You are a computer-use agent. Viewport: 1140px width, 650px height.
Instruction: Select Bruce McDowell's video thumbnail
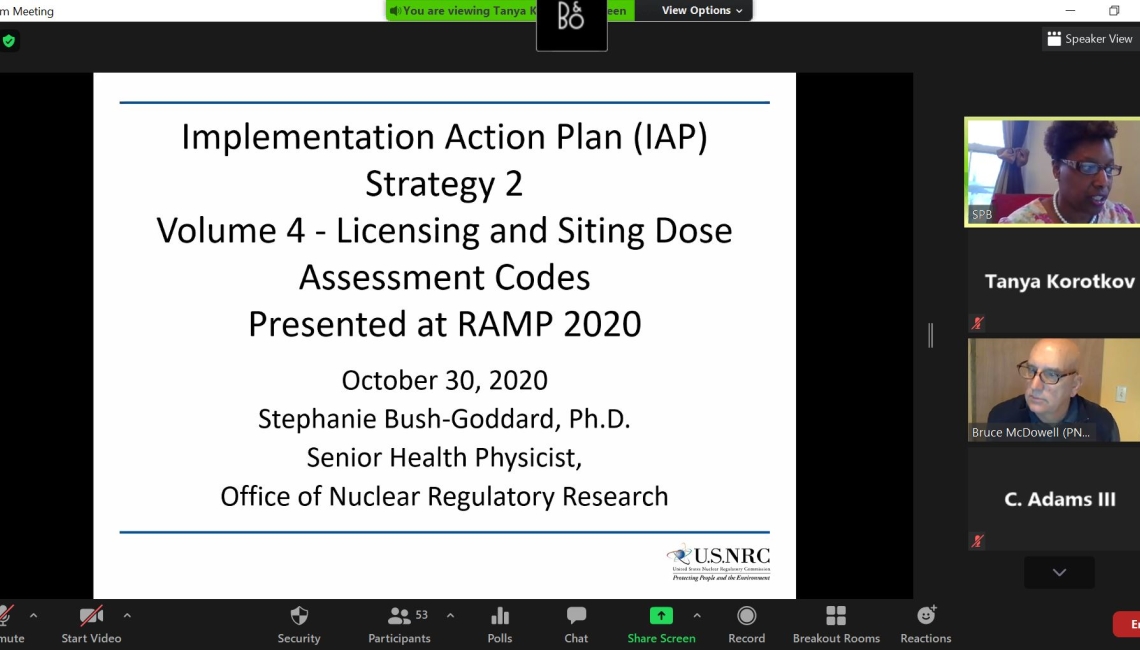point(1053,389)
